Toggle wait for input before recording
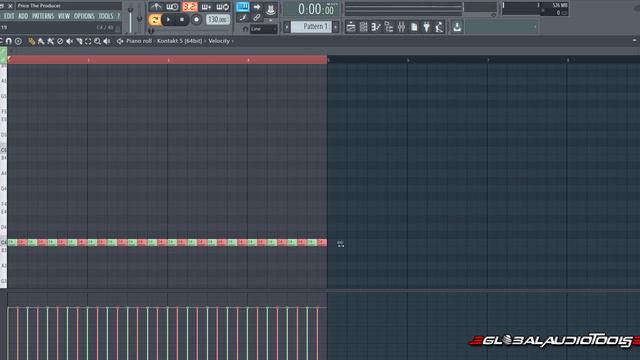Image resolution: width=640 pixels, height=360 pixels. point(172,7)
